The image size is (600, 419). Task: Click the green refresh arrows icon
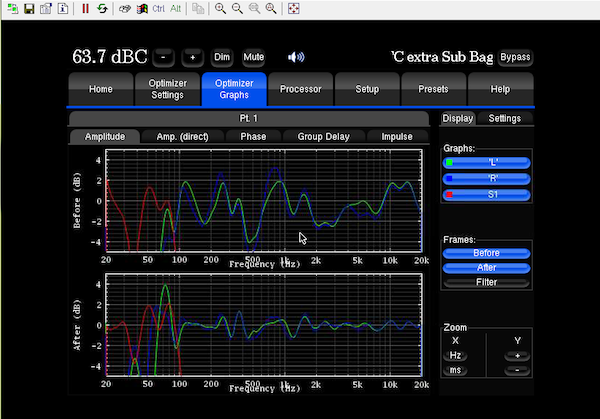[x=102, y=9]
